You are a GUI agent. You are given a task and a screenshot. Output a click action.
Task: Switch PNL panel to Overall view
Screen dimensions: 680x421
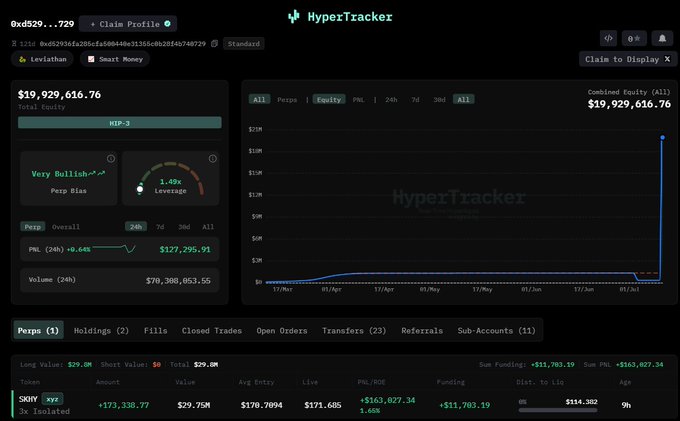pos(66,227)
